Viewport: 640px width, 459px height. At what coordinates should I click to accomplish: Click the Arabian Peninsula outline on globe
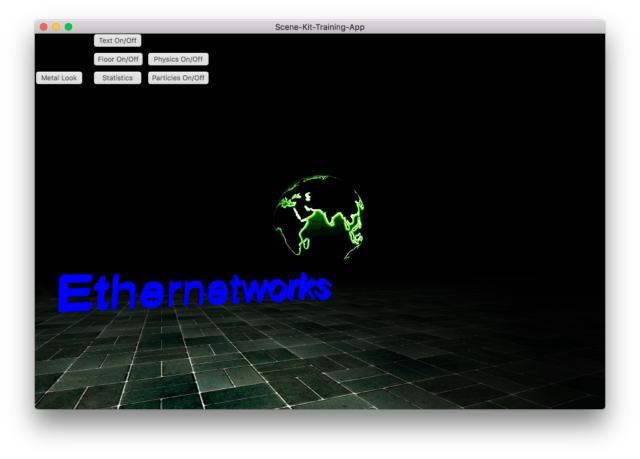(x=310, y=217)
